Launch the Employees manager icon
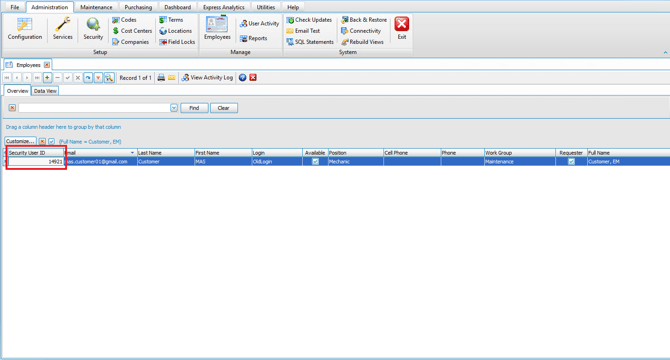This screenshot has width=670, height=360. [217, 28]
